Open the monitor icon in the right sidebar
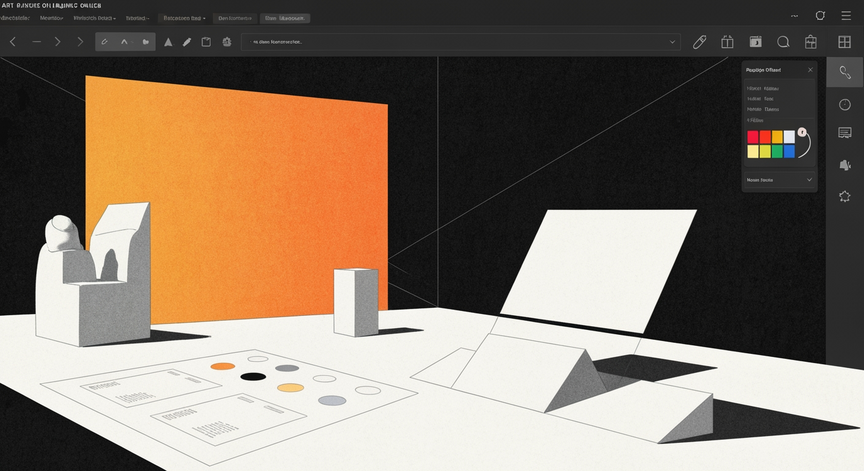Screen dimensions: 864x471 tap(845, 133)
